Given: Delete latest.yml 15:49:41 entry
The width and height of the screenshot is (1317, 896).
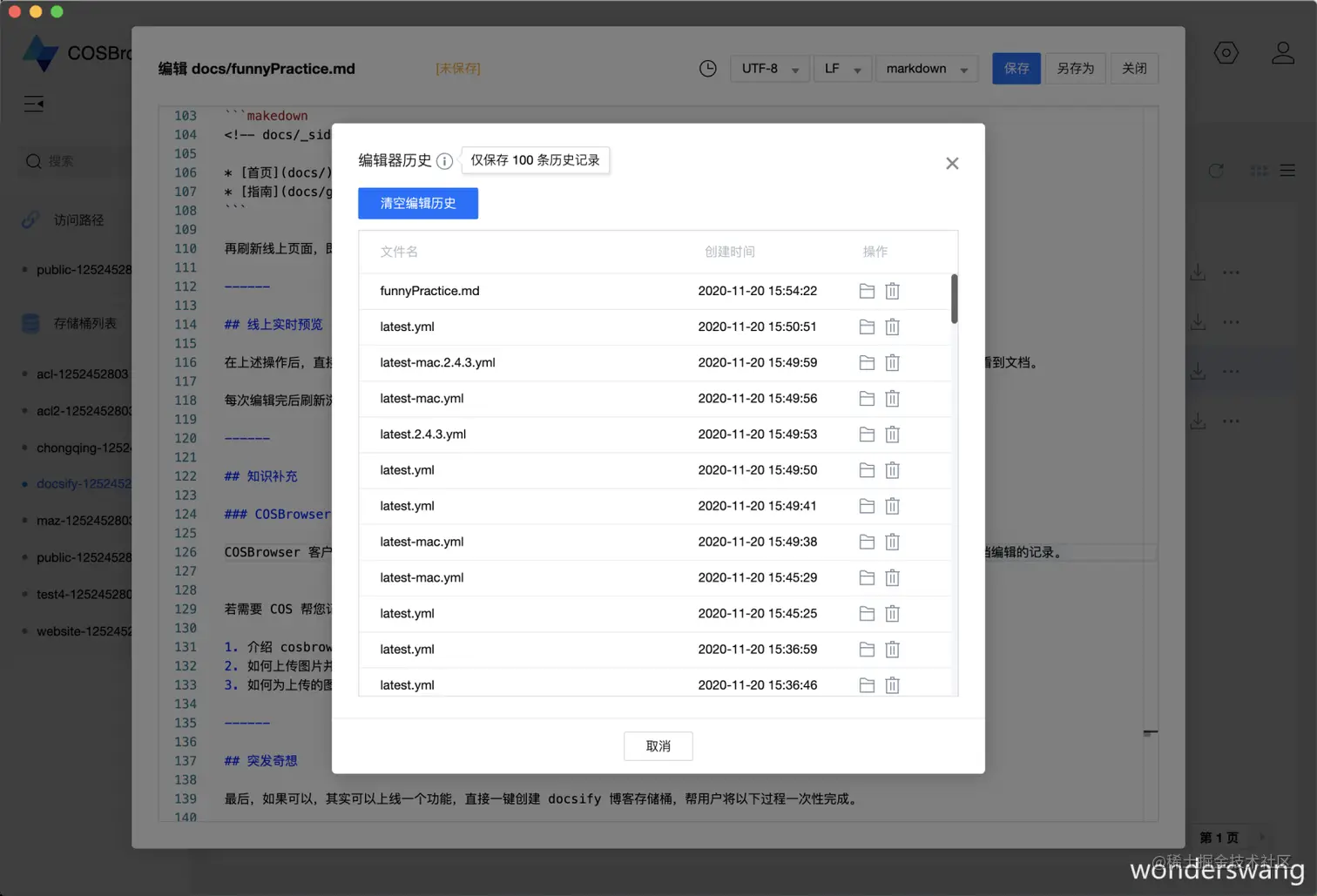Looking at the screenshot, I should [892, 506].
